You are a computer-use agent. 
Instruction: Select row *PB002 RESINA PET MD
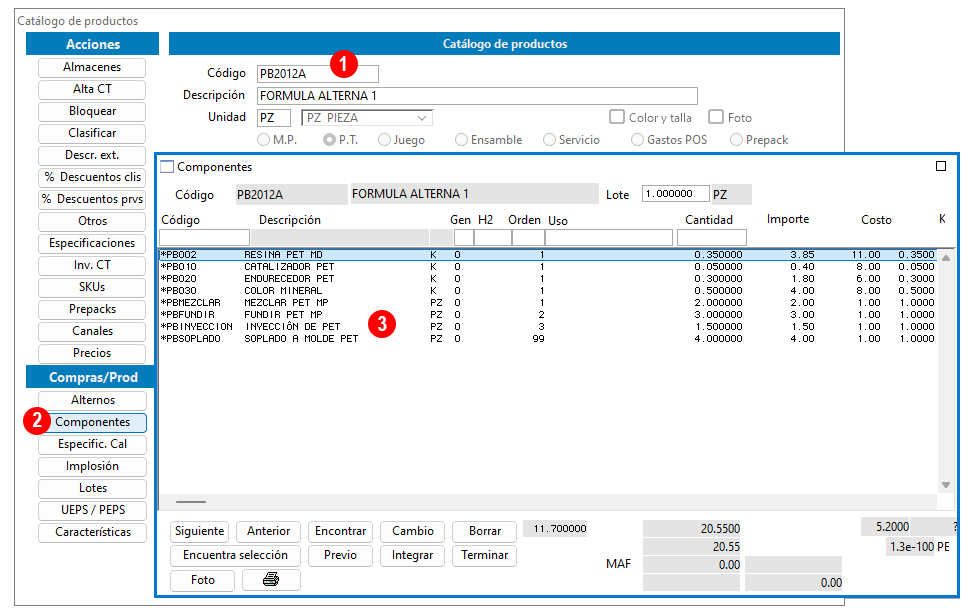pos(548,254)
